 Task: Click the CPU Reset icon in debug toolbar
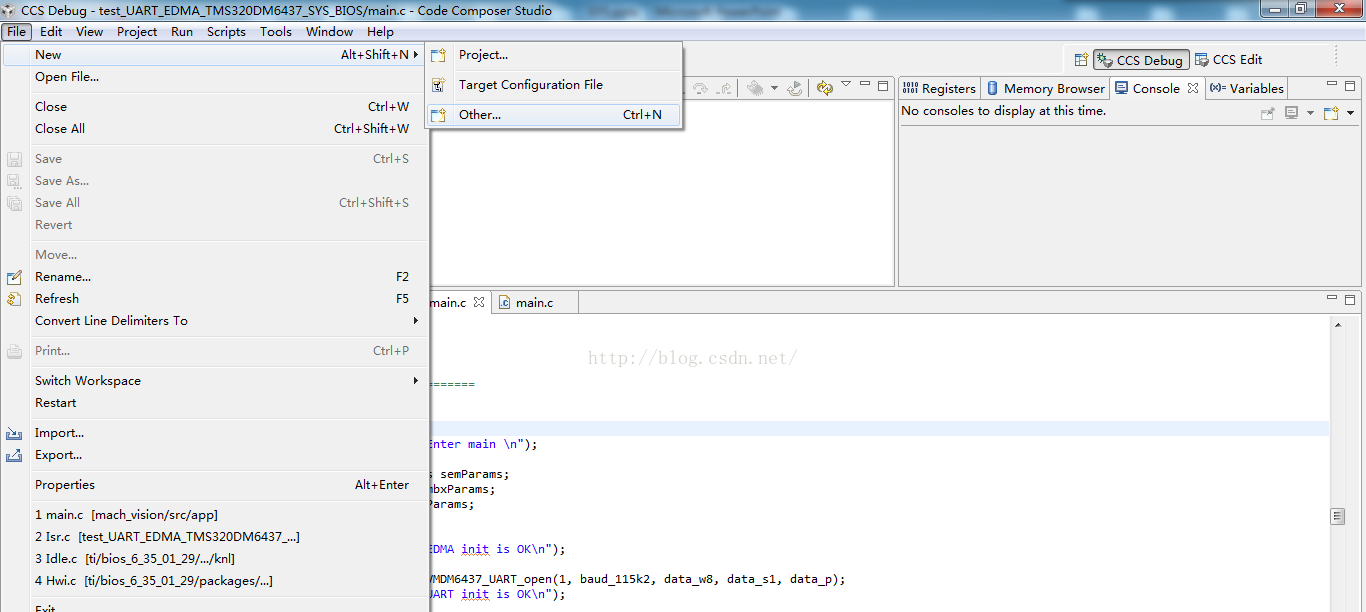795,88
